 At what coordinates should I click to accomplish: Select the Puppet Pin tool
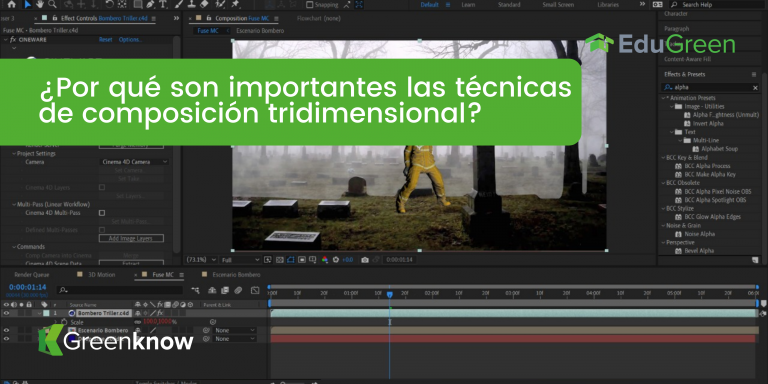pos(236,4)
